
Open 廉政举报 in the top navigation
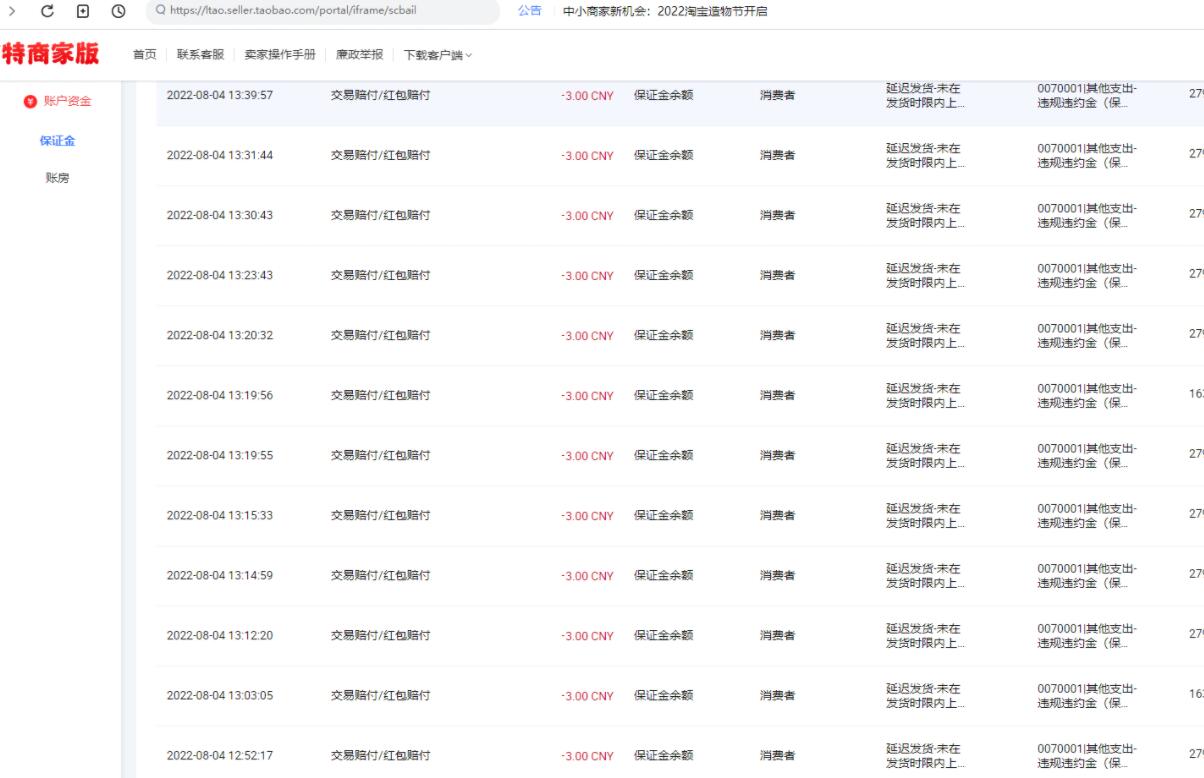[359, 54]
